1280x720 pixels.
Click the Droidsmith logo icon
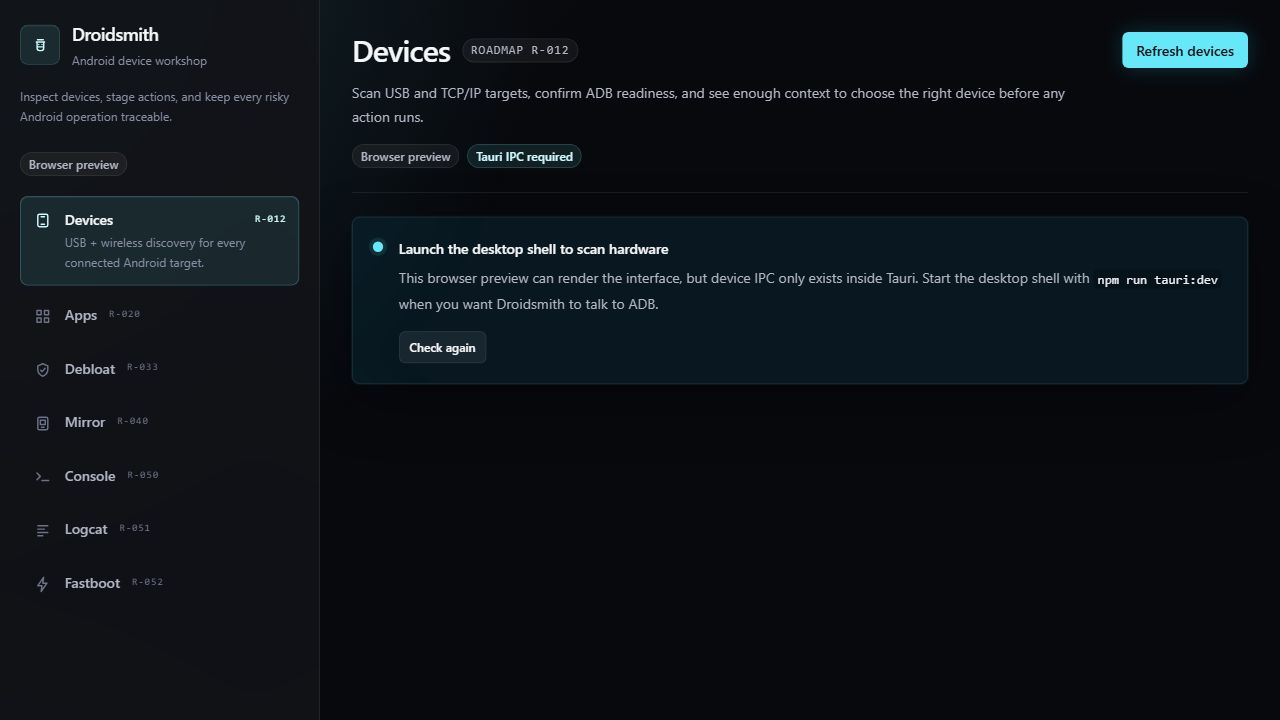coord(40,45)
